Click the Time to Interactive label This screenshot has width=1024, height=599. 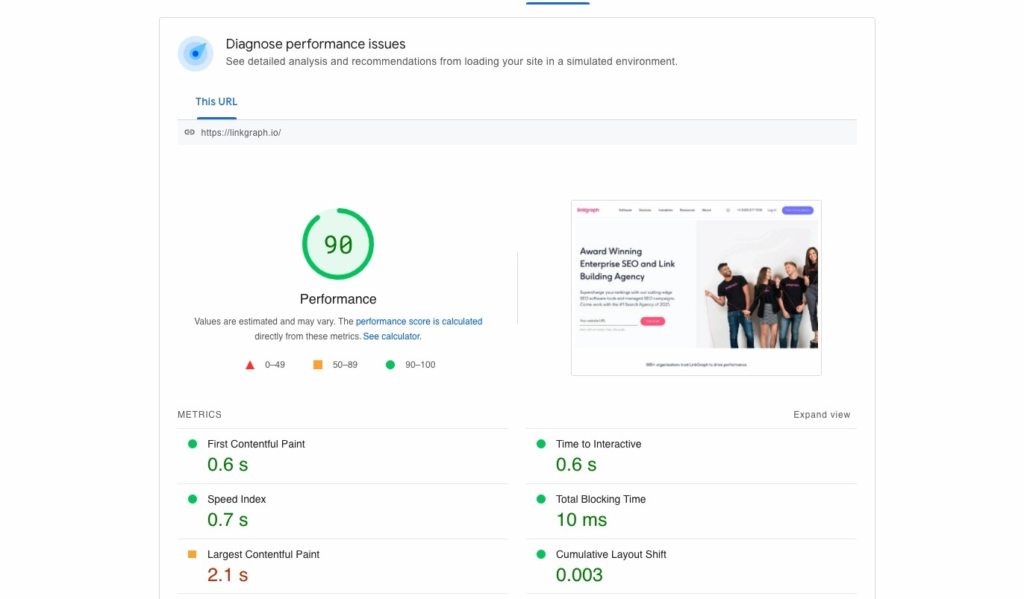pos(598,444)
